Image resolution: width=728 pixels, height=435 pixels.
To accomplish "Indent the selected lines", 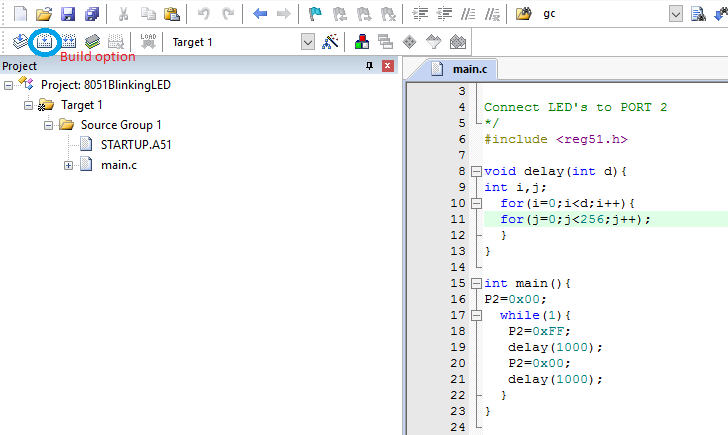I will [x=420, y=14].
